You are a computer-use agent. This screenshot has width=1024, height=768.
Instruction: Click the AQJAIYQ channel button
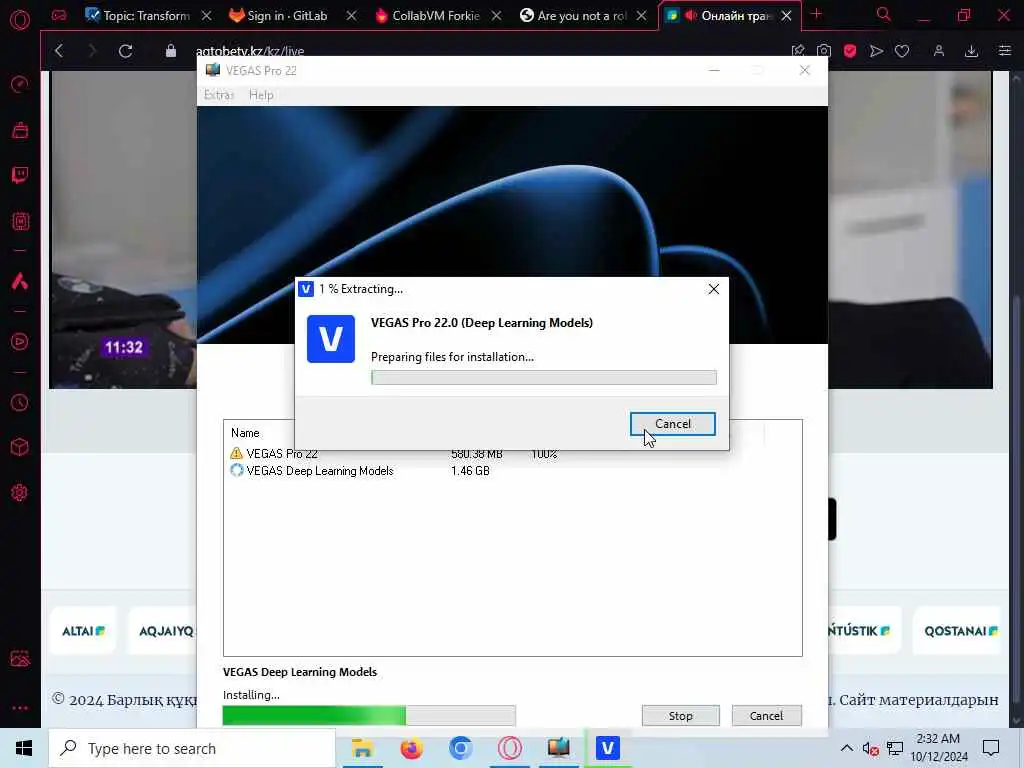point(163,631)
